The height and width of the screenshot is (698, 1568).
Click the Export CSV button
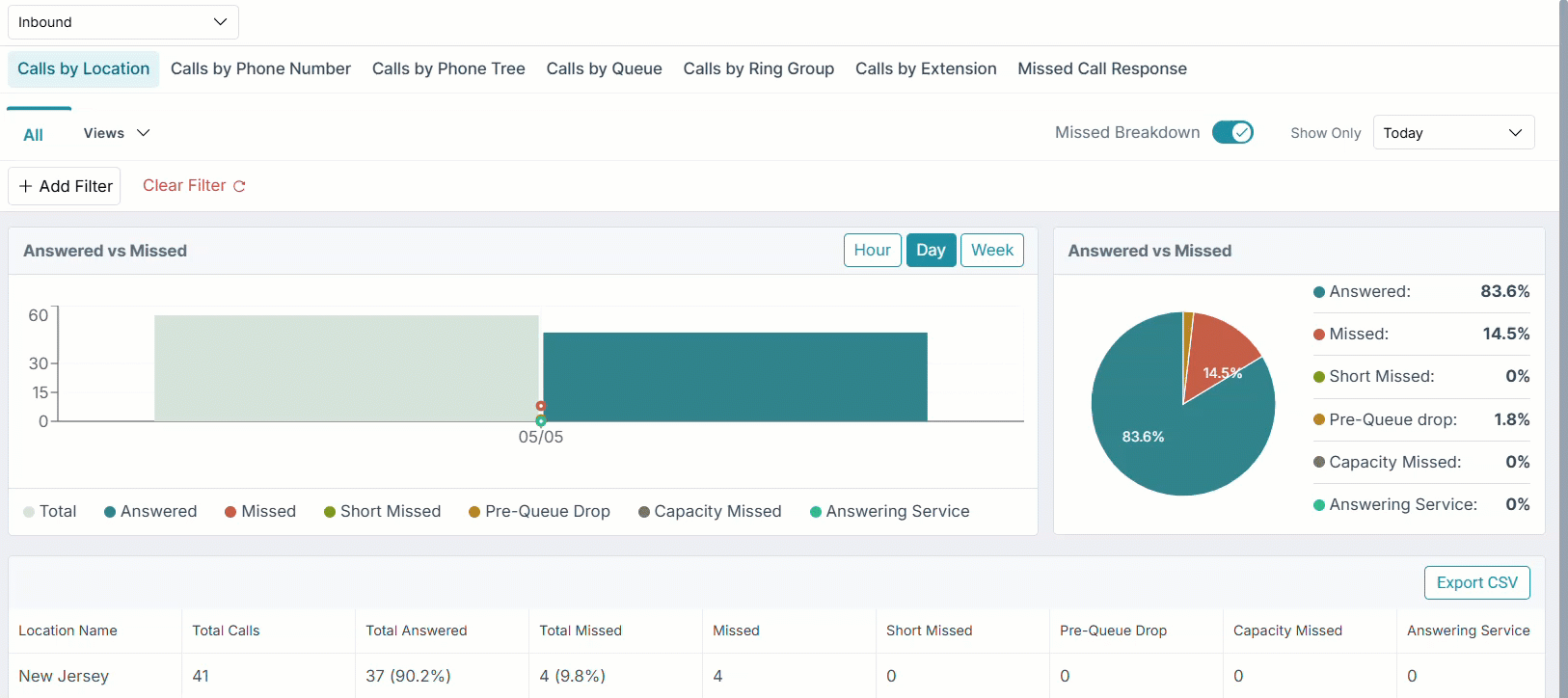pyautogui.click(x=1477, y=582)
